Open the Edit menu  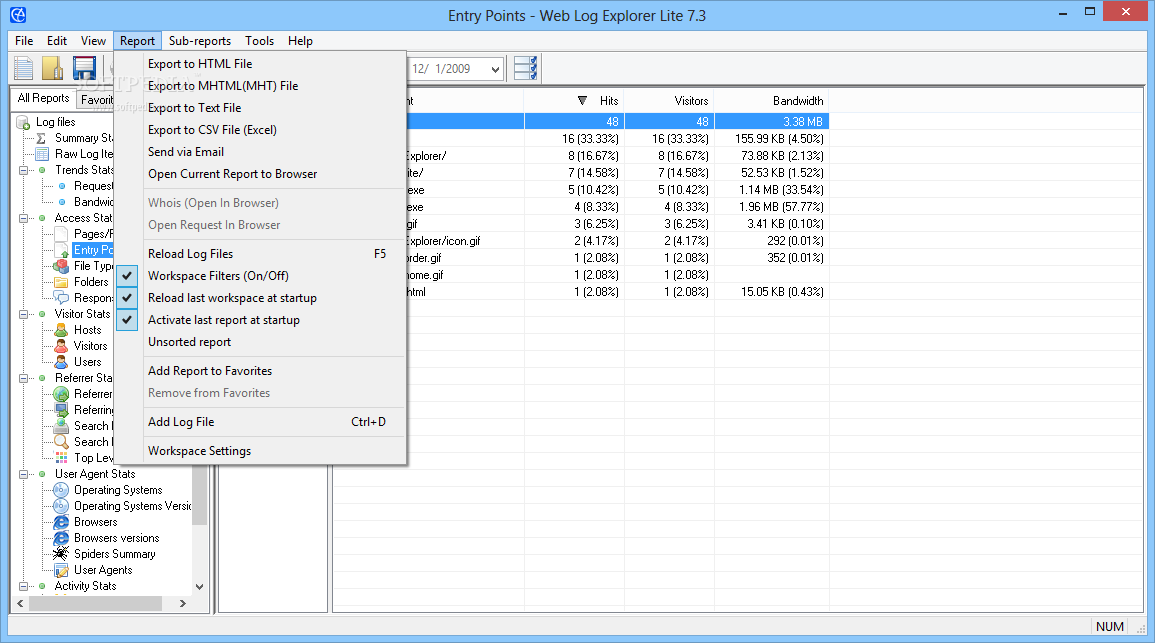point(57,41)
